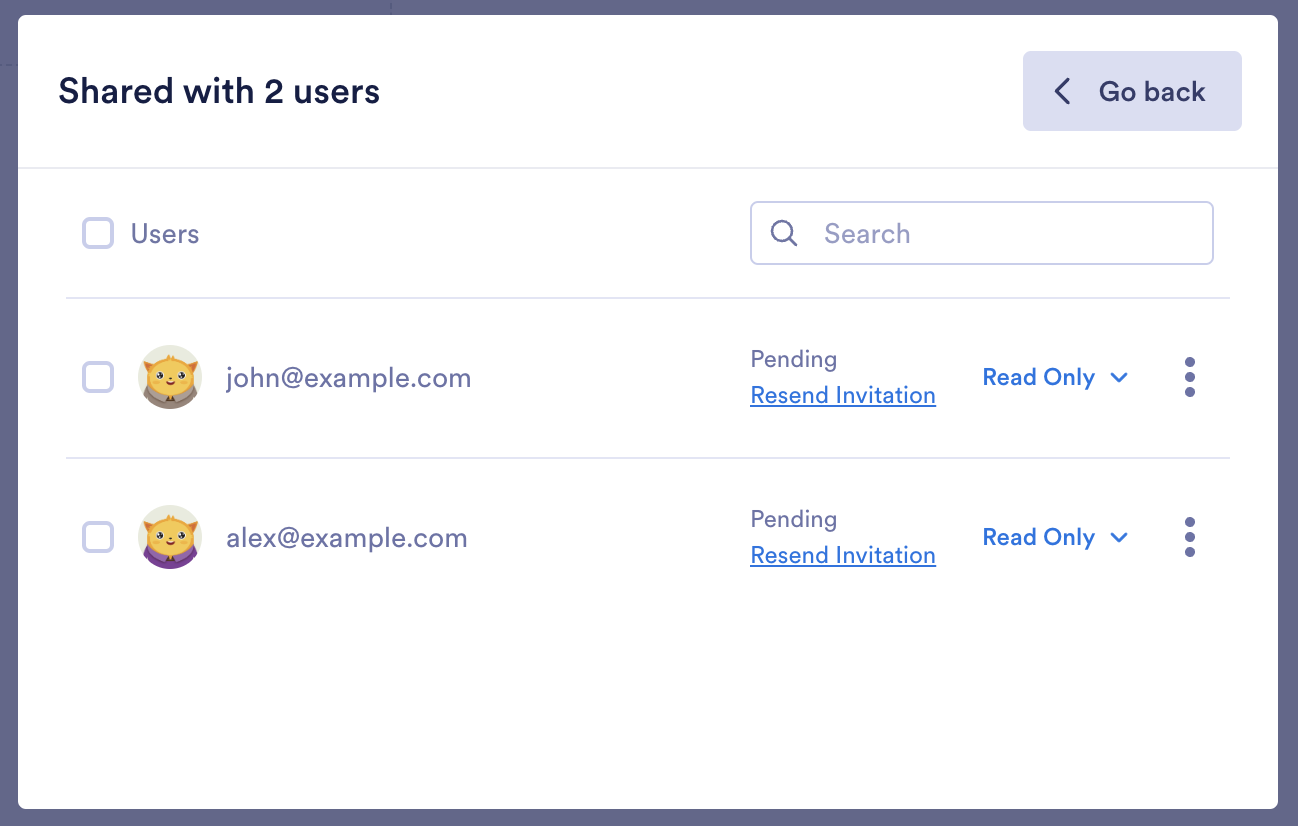
Task: Resend Invitation to john@example.com
Action: coord(843,395)
